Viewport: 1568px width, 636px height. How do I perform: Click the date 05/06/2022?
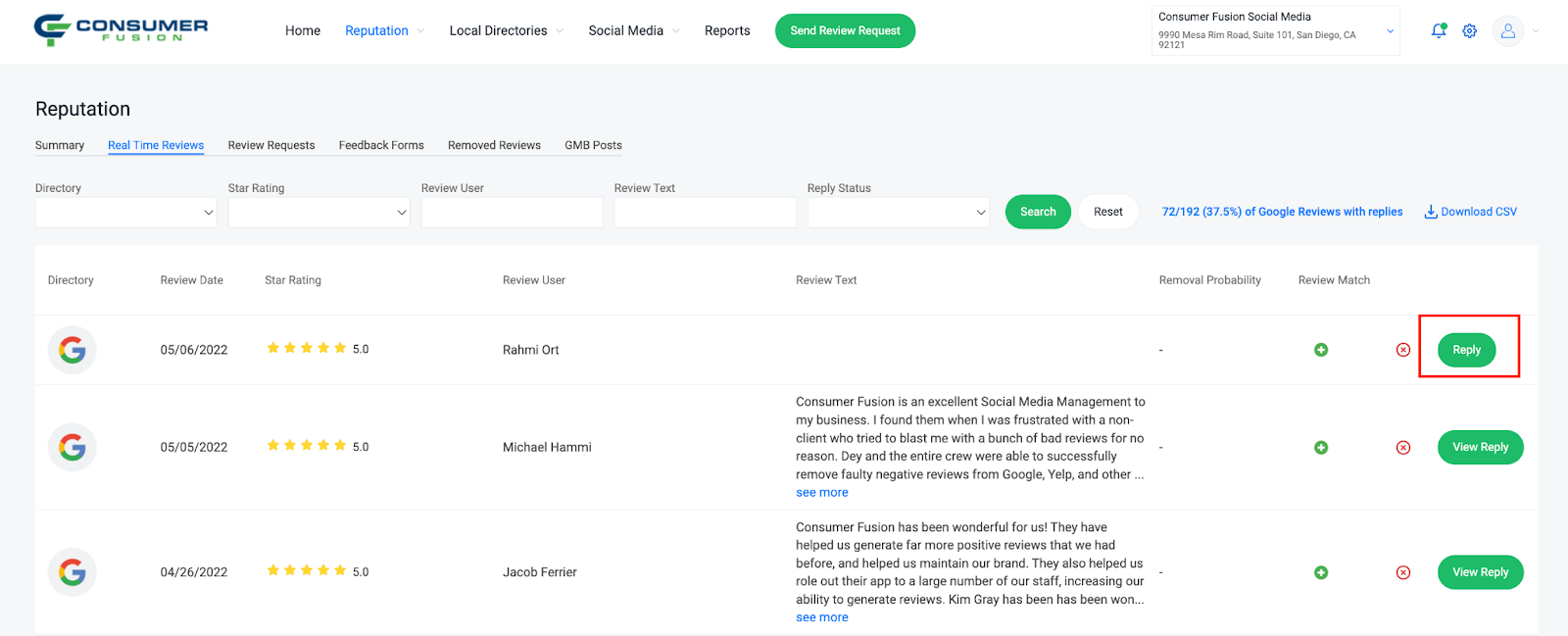click(x=194, y=350)
